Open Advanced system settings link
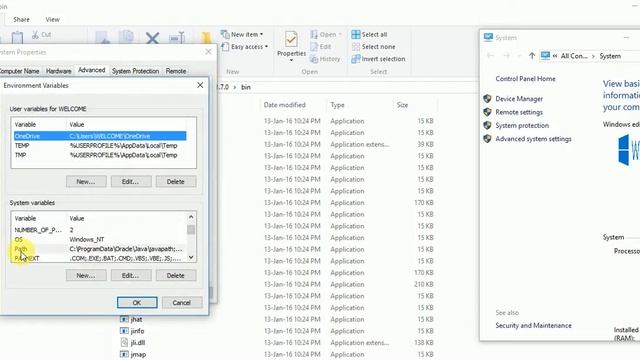This screenshot has height=360, width=640. (533, 139)
